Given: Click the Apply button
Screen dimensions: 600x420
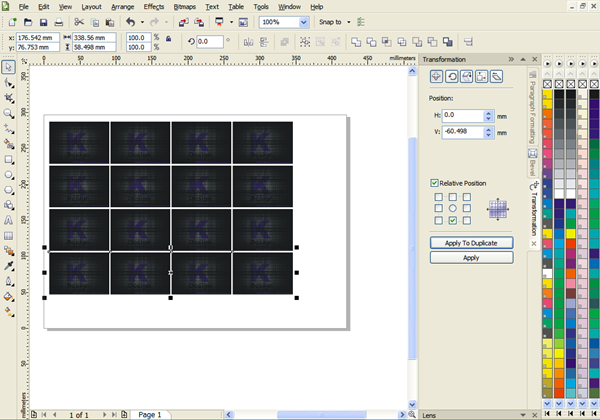Looking at the screenshot, I should pos(471,258).
